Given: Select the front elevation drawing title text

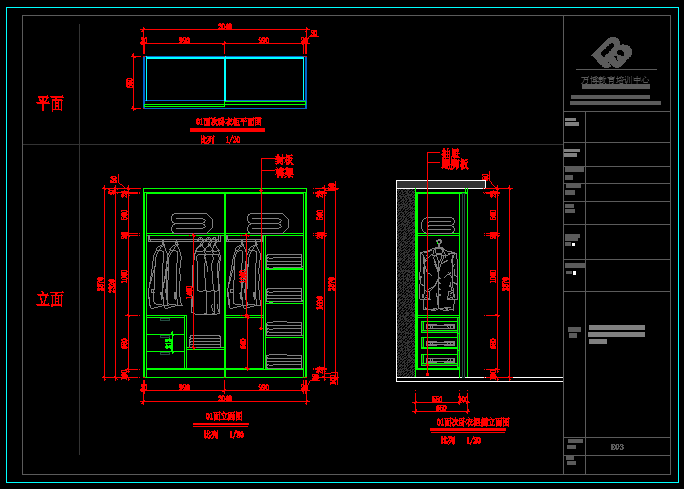Looking at the screenshot, I should 223,416.
